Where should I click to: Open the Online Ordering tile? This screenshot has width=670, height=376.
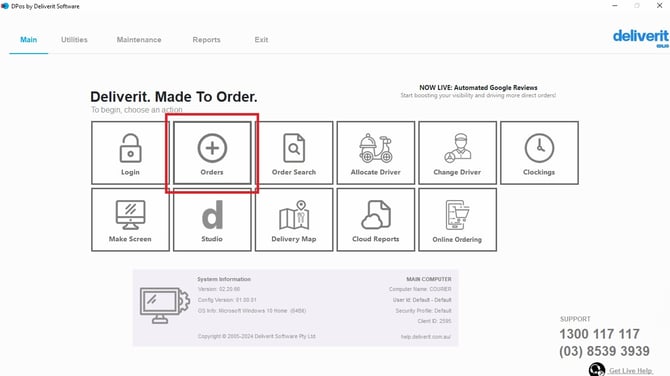click(458, 220)
